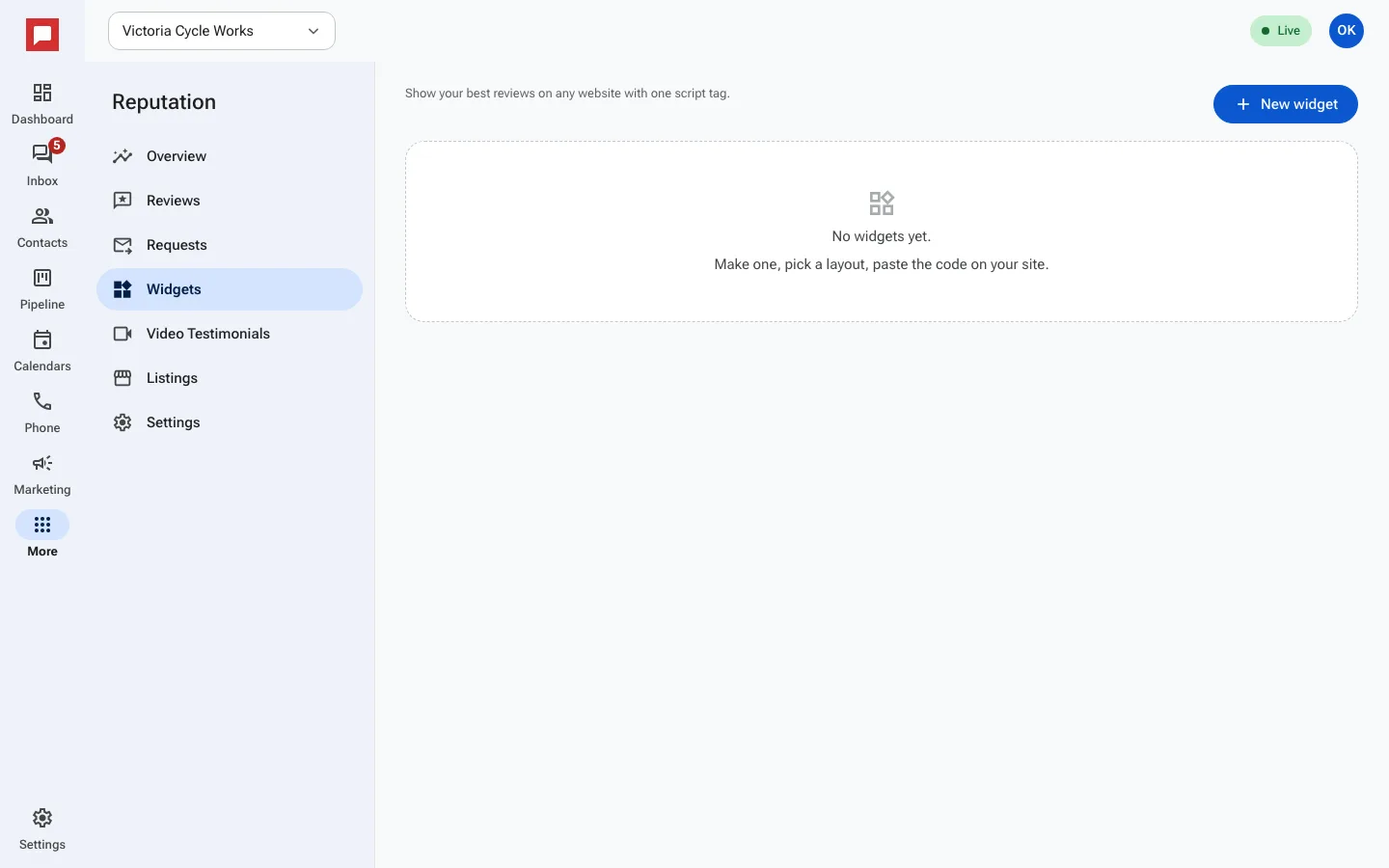Open Calendars from the left rail
The image size is (1389, 868).
(x=42, y=351)
